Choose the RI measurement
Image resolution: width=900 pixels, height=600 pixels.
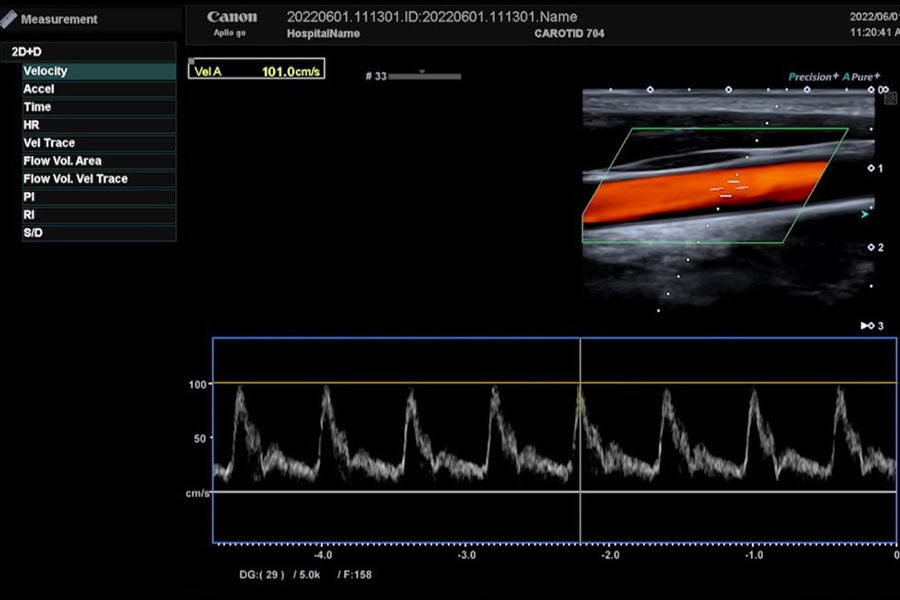pos(99,215)
